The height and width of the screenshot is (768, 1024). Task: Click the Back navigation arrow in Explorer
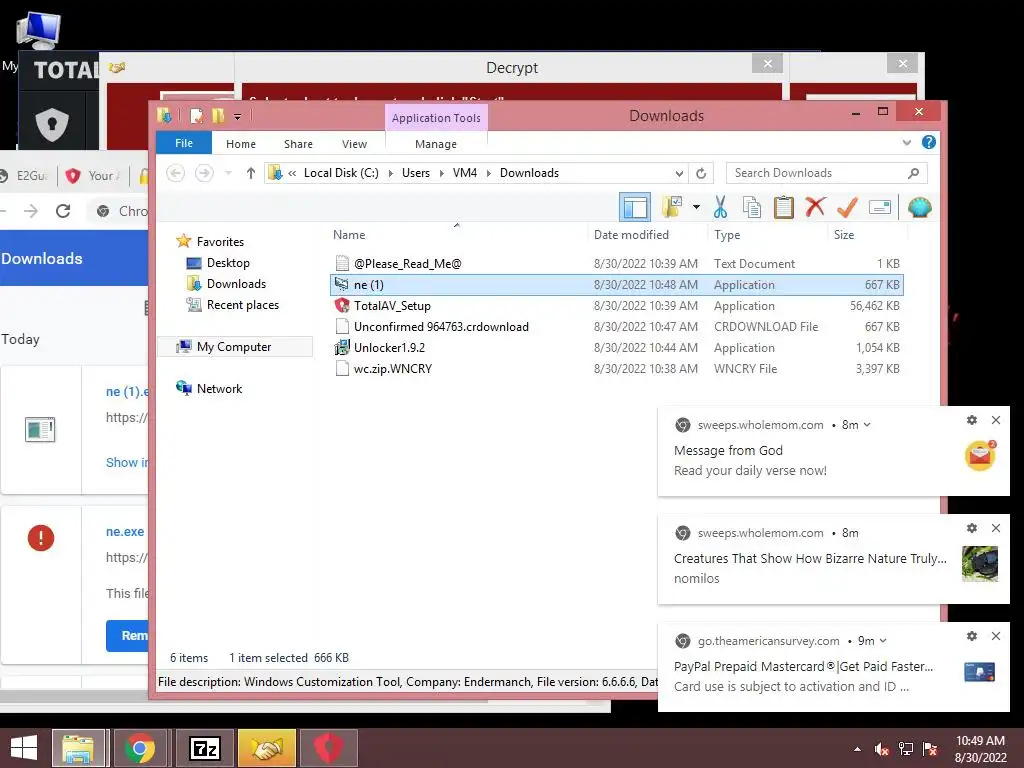pos(175,173)
